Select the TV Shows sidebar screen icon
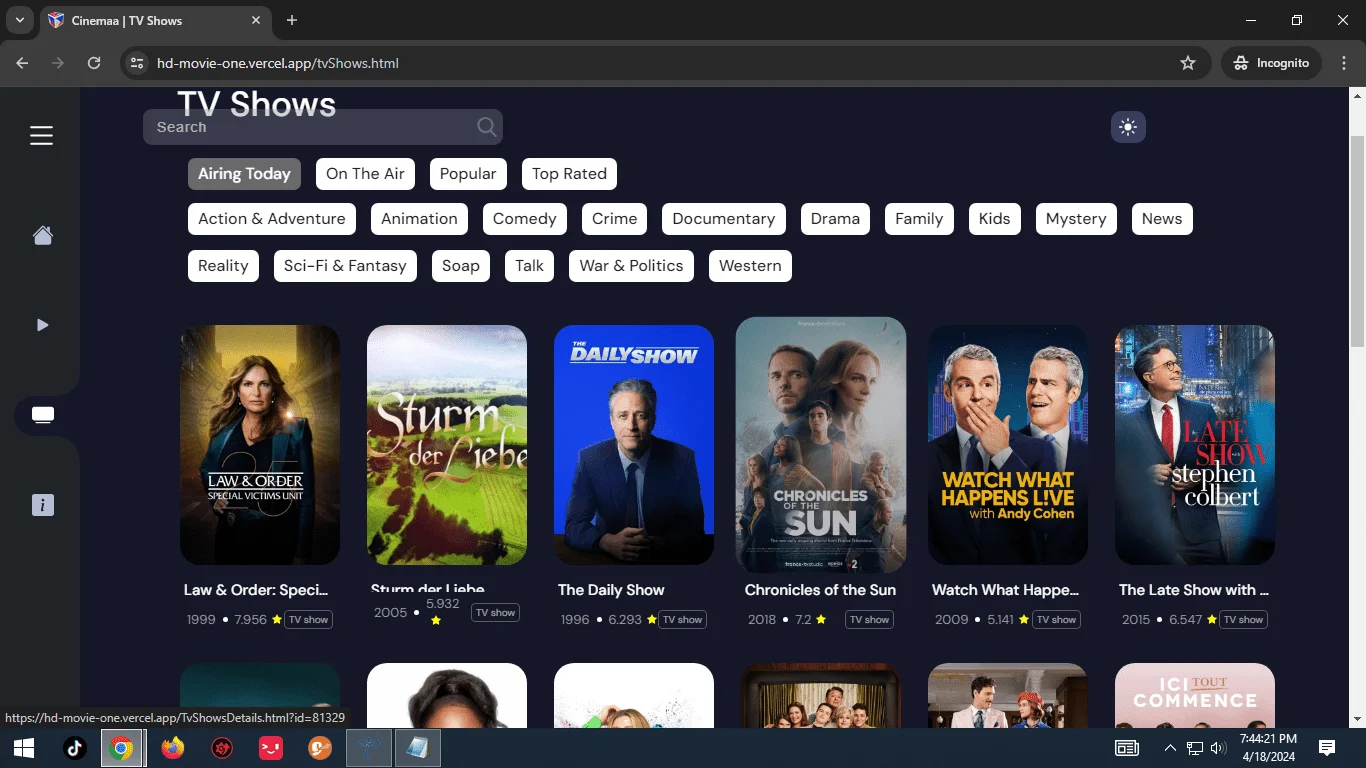 [42, 415]
